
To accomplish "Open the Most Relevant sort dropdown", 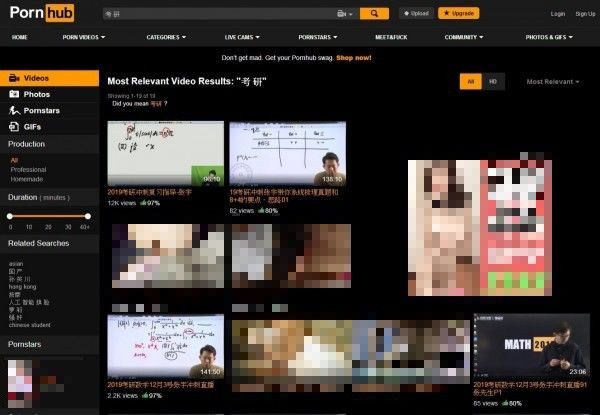I will pyautogui.click(x=552, y=82).
